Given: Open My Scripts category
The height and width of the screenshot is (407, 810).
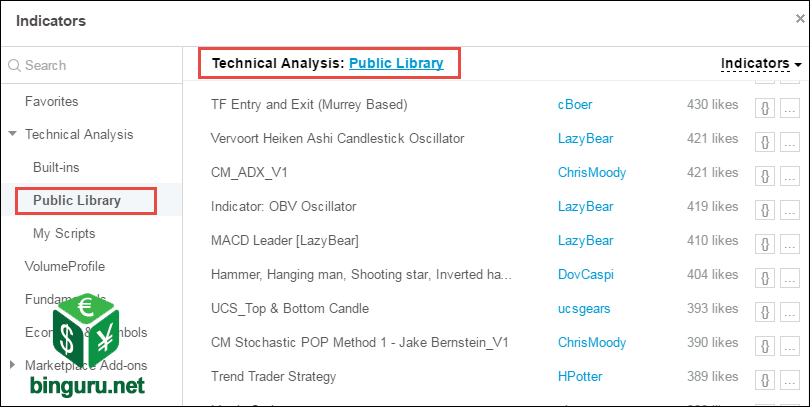Looking at the screenshot, I should pos(64,233).
